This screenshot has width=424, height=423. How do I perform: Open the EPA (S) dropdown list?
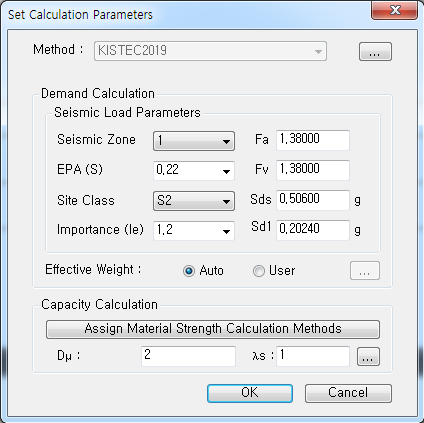[194, 171]
